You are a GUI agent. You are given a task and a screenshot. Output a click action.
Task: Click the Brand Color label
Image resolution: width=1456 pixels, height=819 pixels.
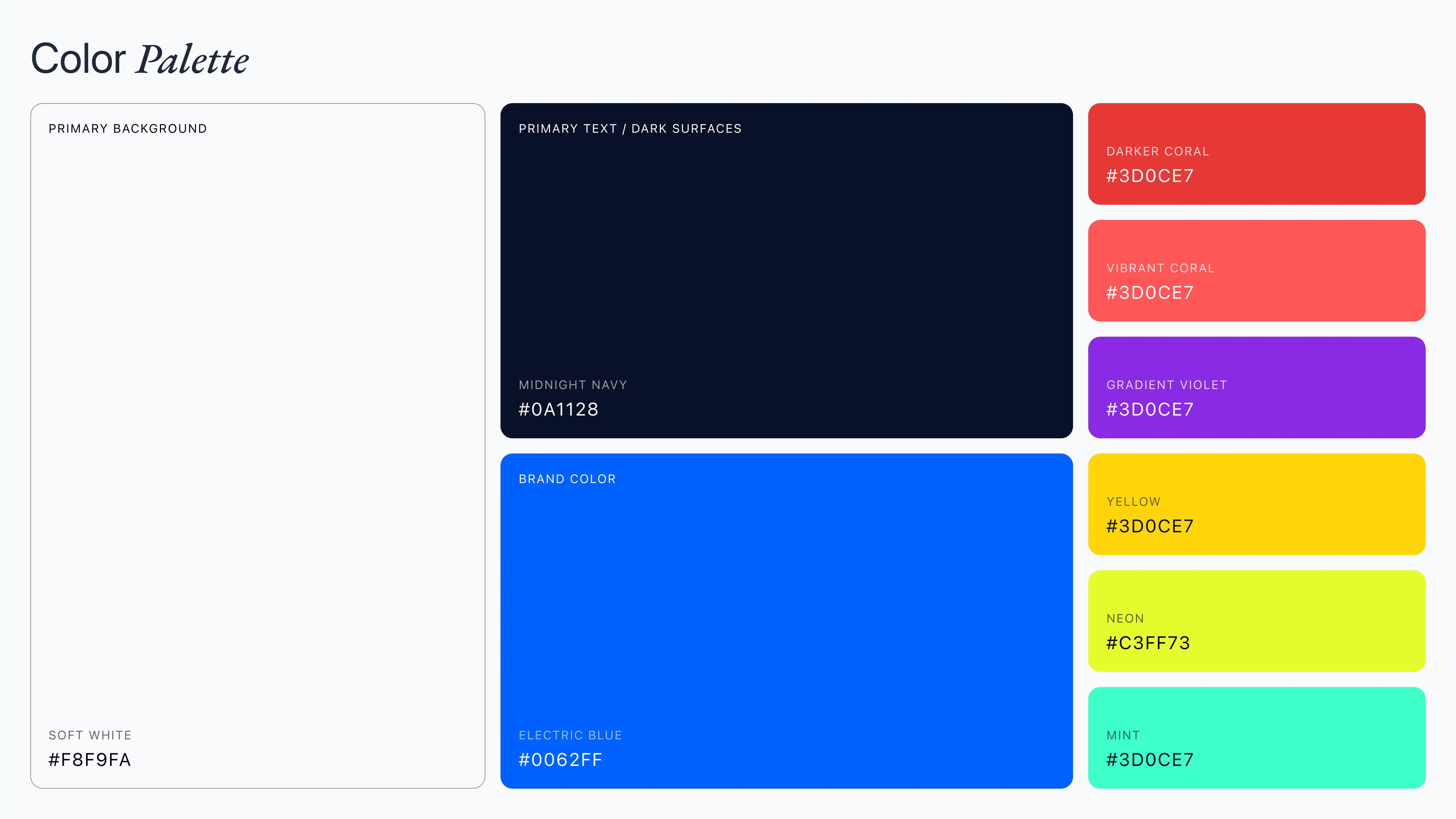click(x=567, y=479)
